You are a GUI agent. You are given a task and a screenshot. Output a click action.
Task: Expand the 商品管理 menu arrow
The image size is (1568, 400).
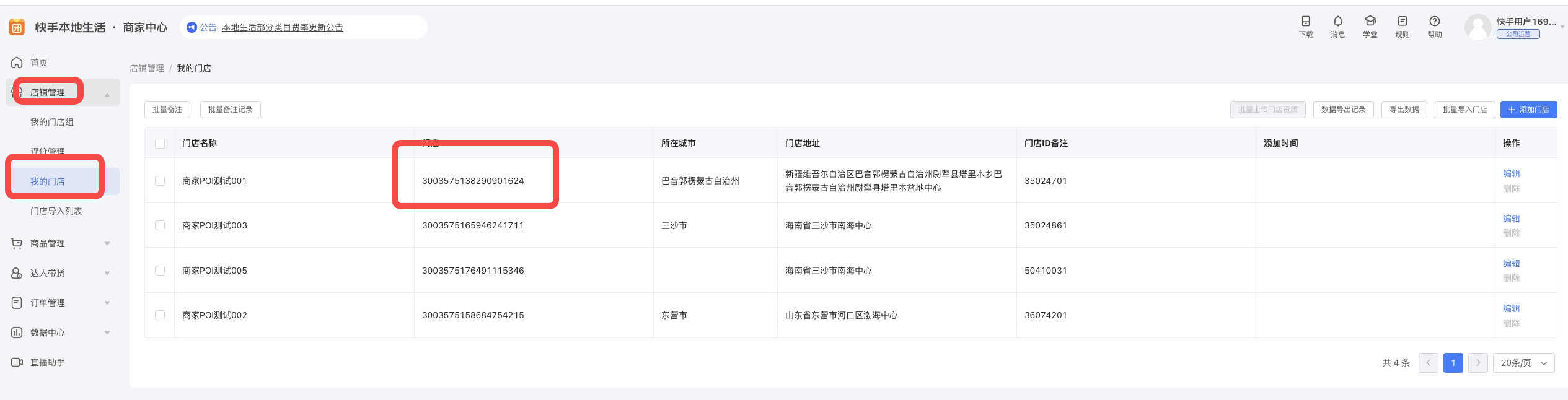tap(107, 243)
